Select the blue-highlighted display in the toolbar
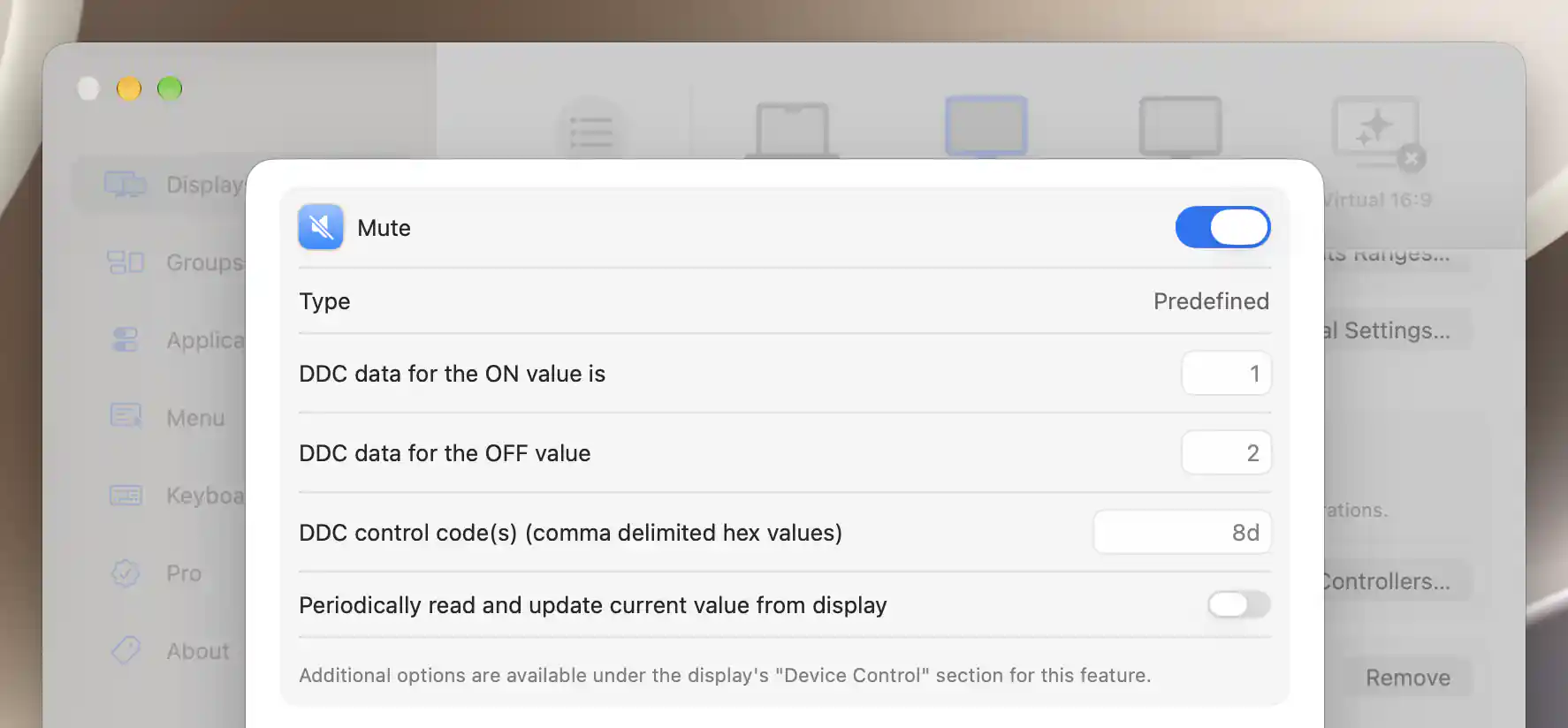The height and width of the screenshot is (728, 1568). pyautogui.click(x=986, y=126)
